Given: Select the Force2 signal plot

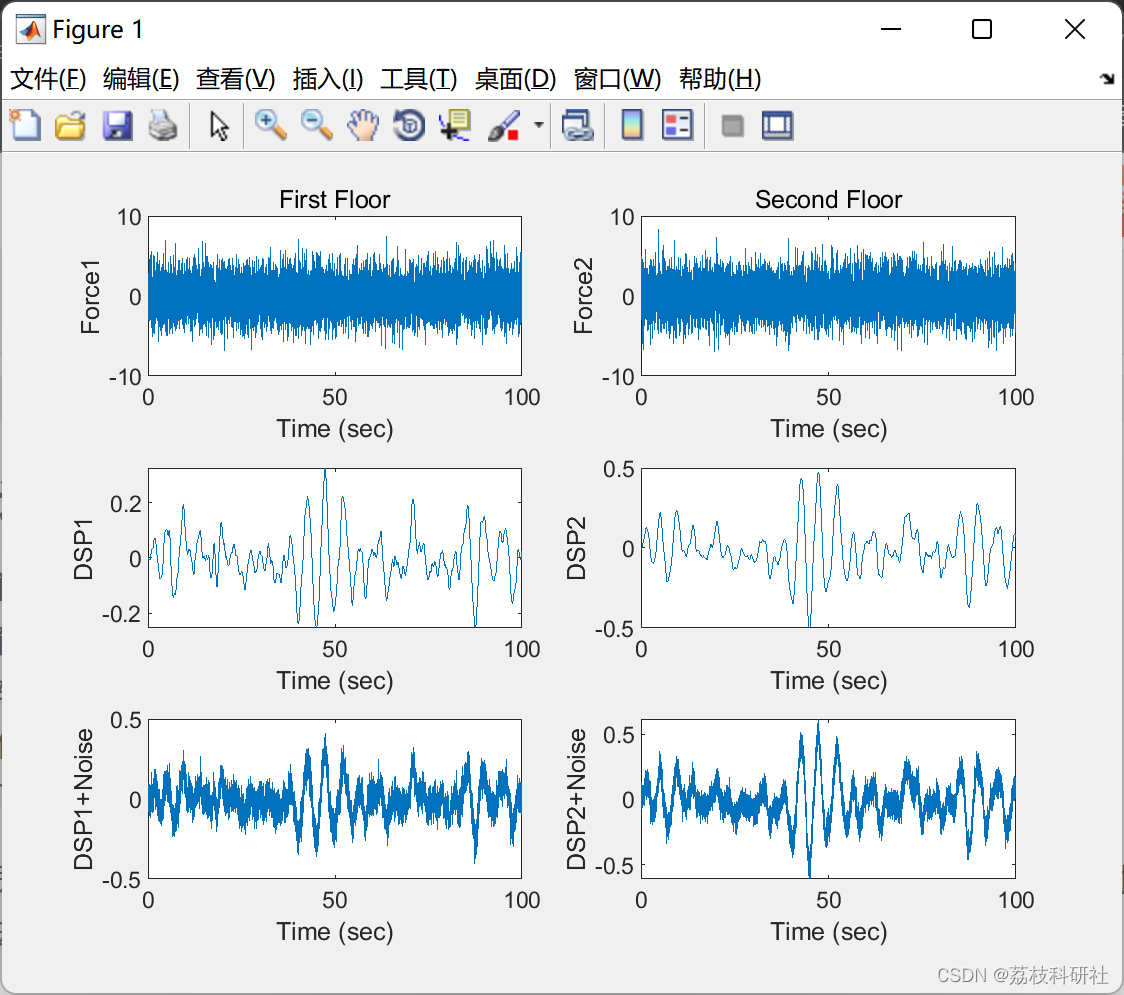Looking at the screenshot, I should (828, 295).
